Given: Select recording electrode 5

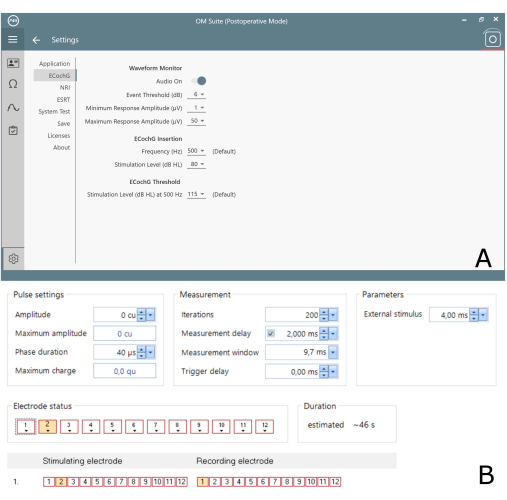Looking at the screenshot, I should click(x=251, y=482).
